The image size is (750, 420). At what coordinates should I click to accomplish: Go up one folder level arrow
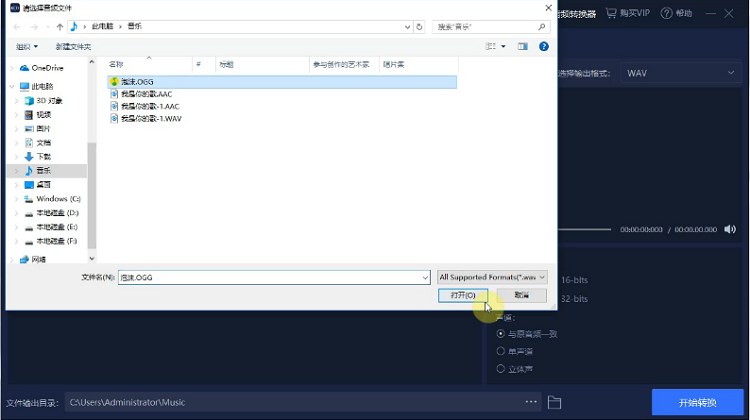pos(60,27)
